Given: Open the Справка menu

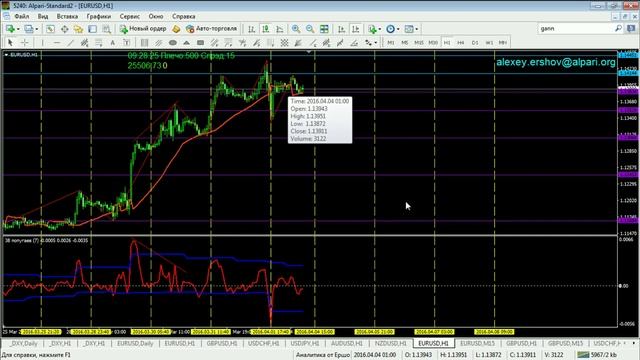Looking at the screenshot, I should [184, 16].
